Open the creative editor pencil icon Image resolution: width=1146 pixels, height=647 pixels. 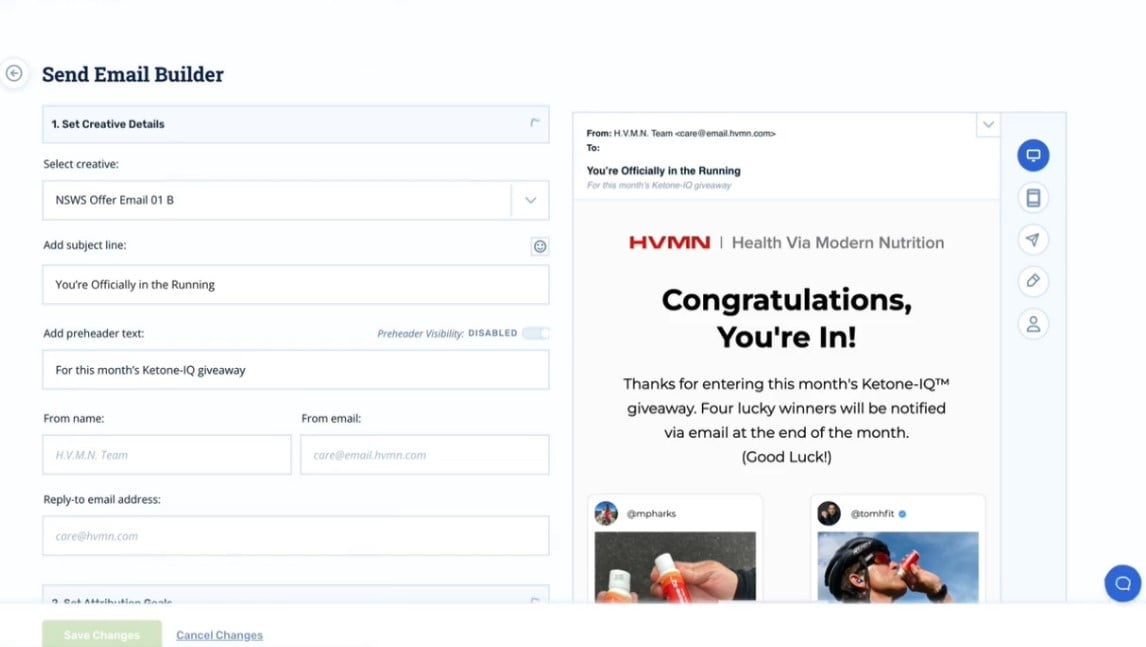(x=1033, y=281)
